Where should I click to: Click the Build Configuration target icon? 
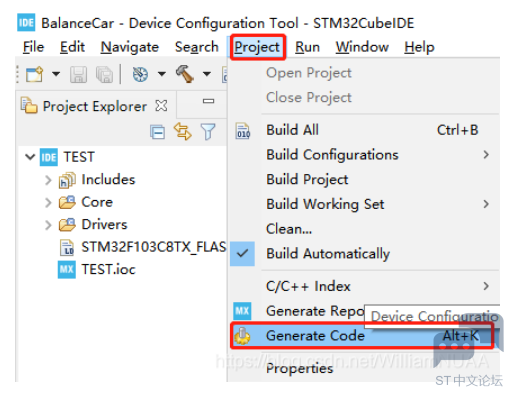pyautogui.click(x=140, y=74)
